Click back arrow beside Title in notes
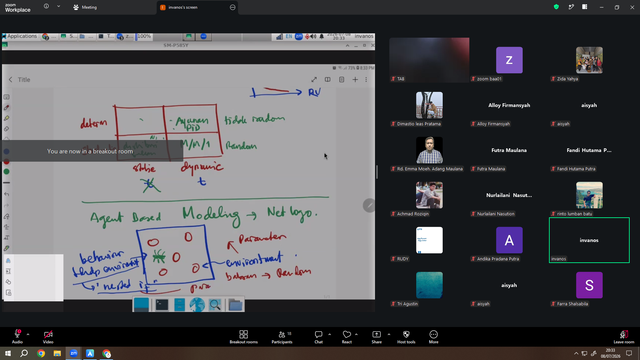The image size is (640, 360). [10, 80]
